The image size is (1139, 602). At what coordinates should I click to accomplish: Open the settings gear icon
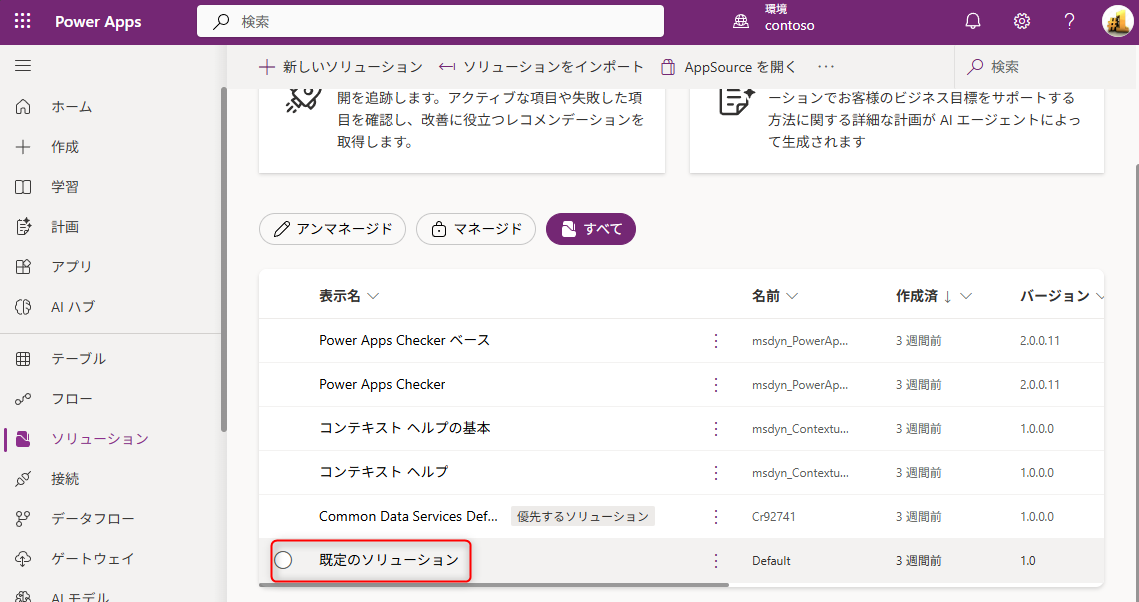[1021, 21]
